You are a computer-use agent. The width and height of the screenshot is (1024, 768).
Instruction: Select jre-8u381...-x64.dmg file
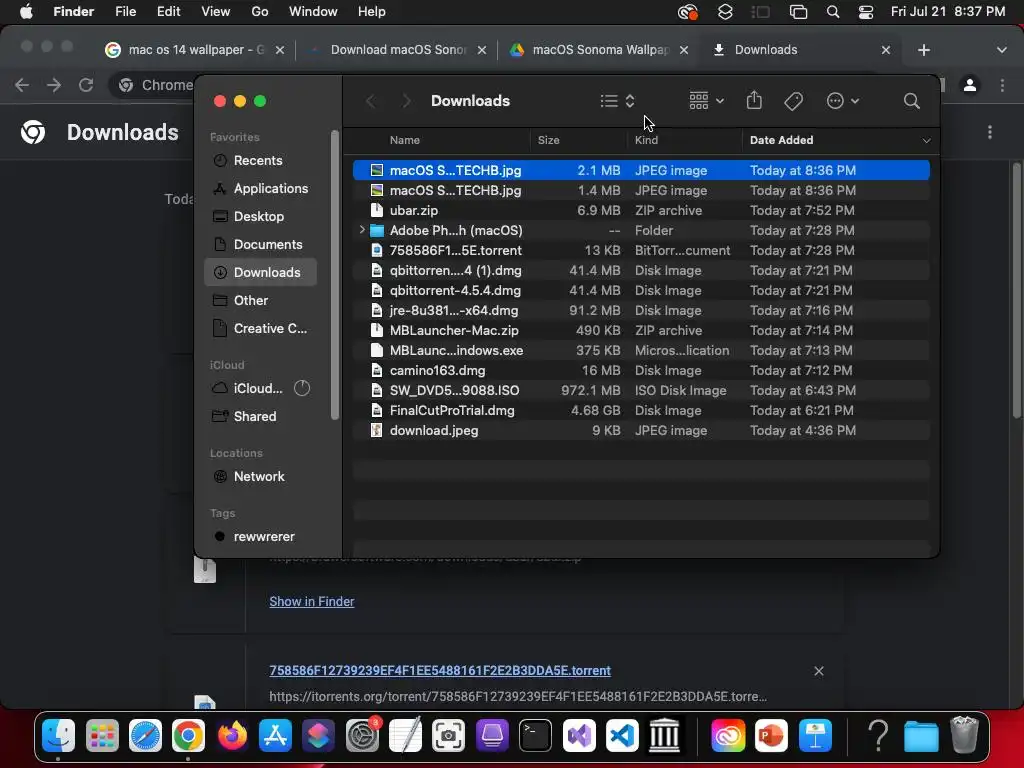point(641,310)
